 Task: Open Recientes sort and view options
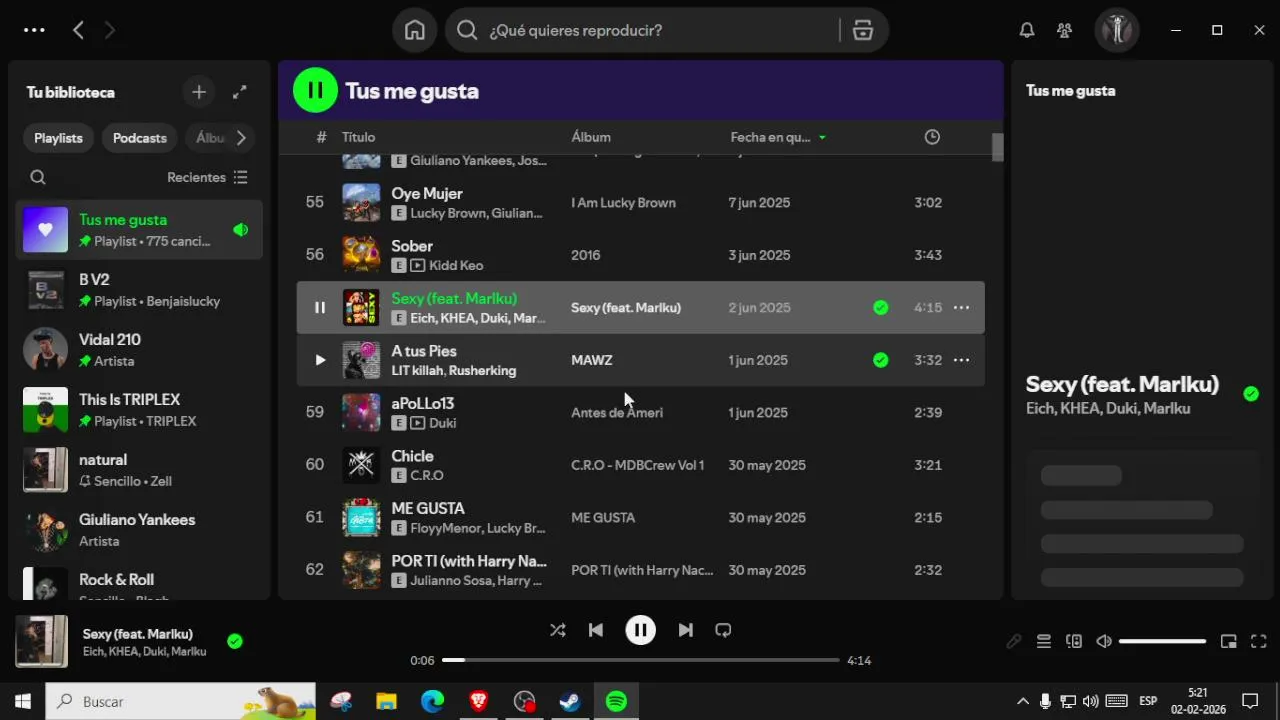[x=207, y=177]
